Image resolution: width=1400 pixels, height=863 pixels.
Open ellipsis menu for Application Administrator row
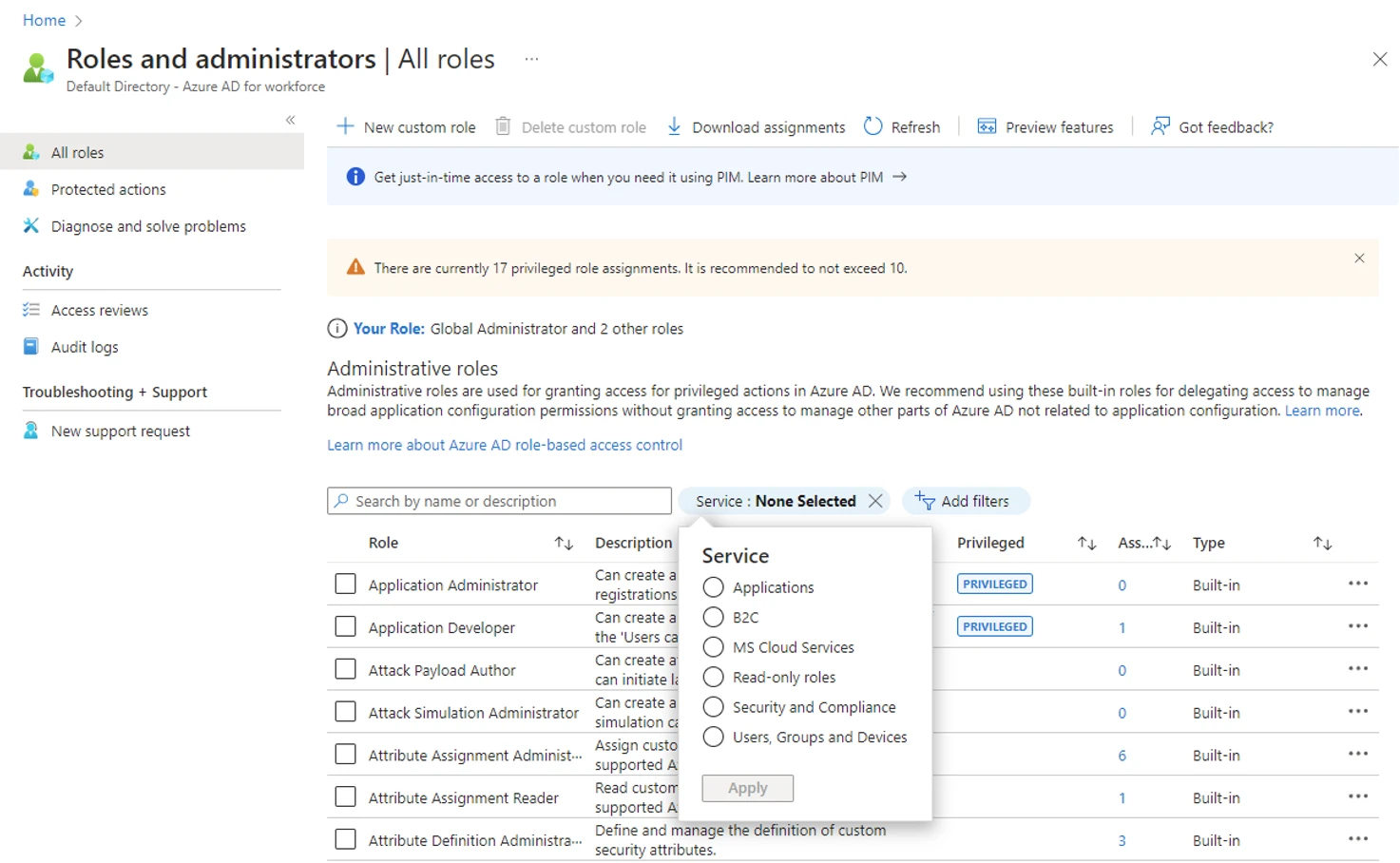click(1358, 584)
